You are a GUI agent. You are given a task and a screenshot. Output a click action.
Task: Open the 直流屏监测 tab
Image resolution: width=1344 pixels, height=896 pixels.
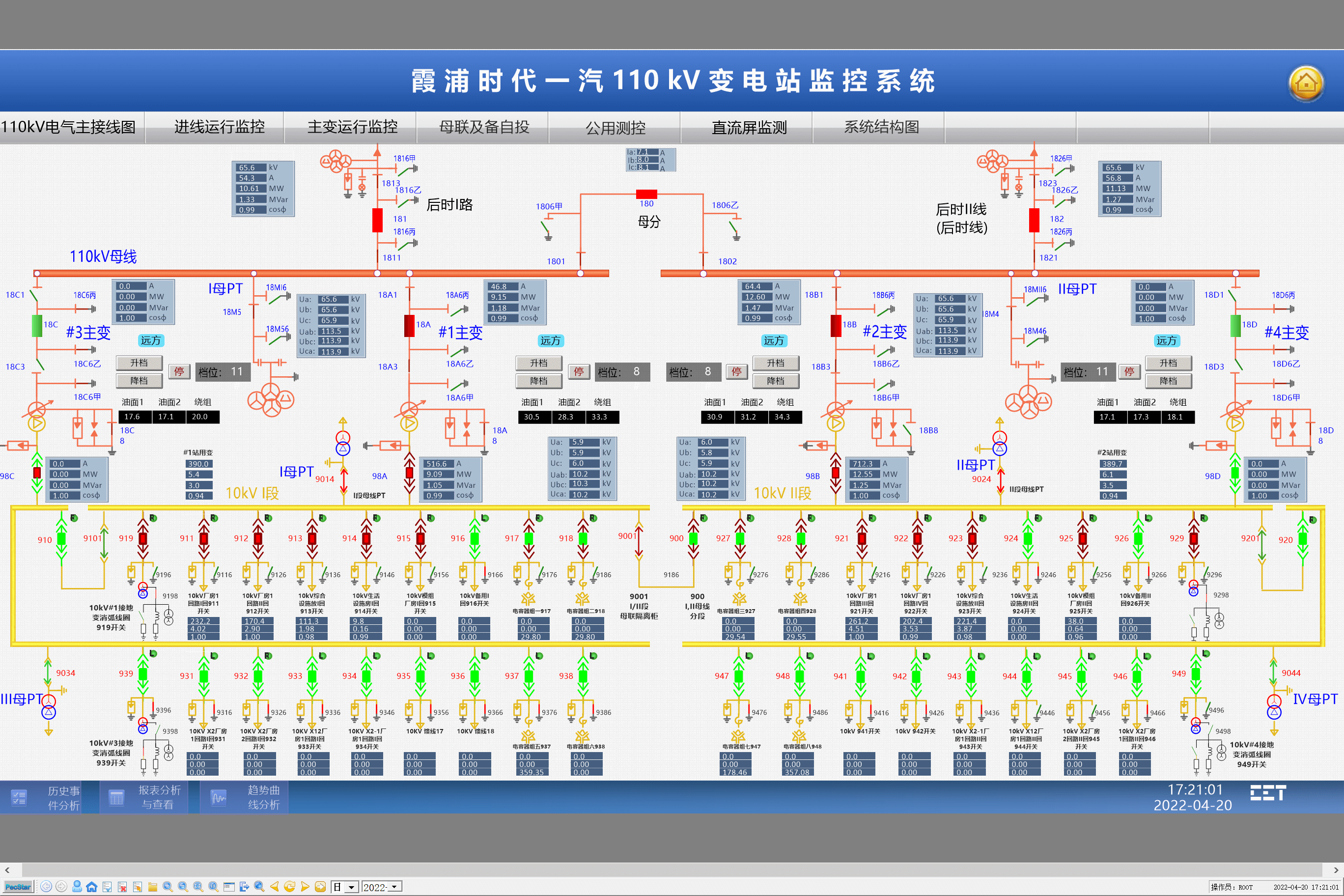pyautogui.click(x=749, y=127)
